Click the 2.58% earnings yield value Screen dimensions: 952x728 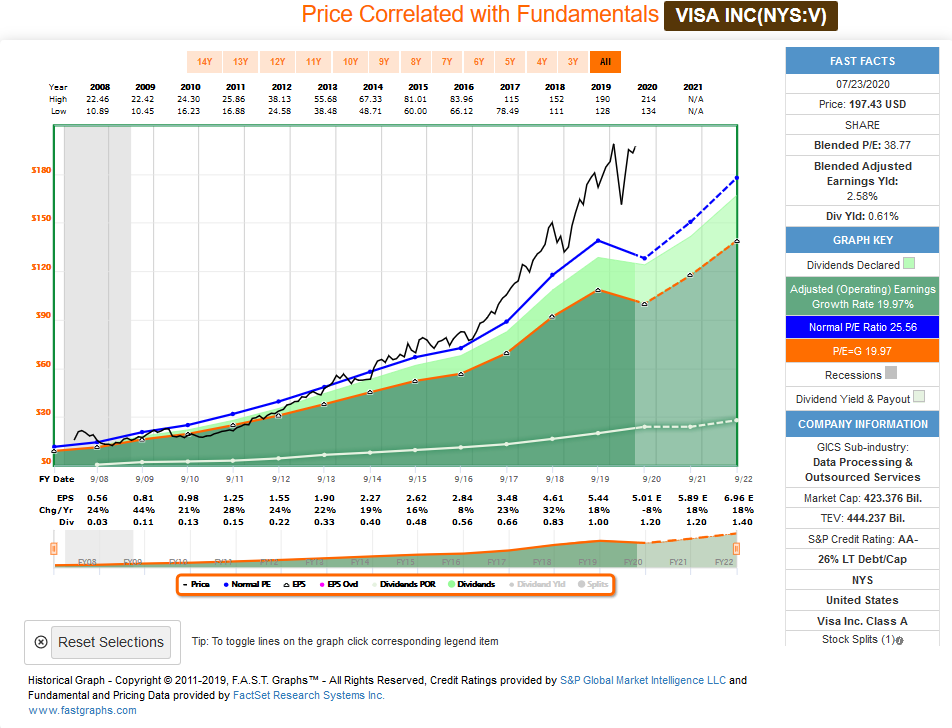862,196
